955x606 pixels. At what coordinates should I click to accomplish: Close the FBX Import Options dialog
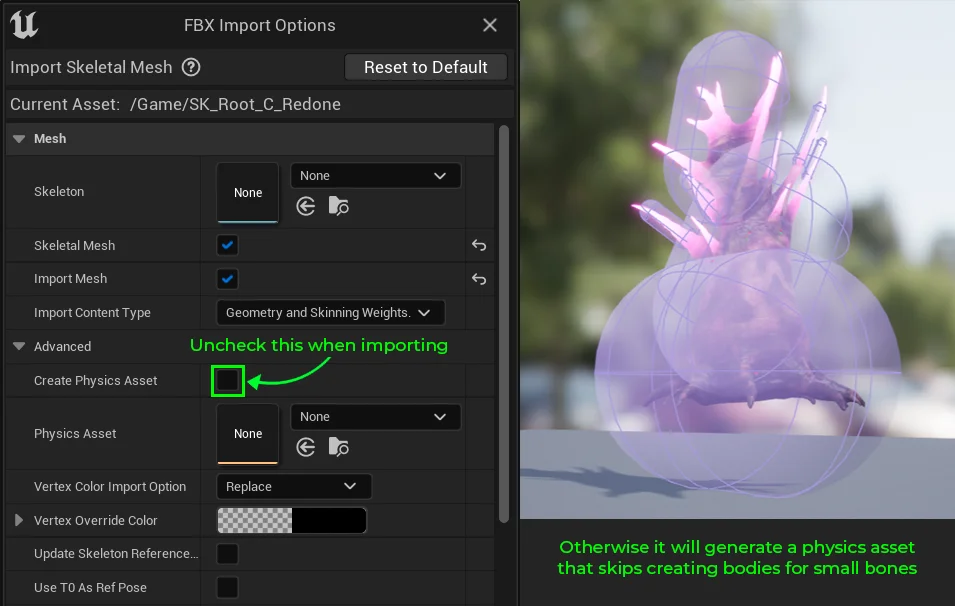pyautogui.click(x=490, y=25)
